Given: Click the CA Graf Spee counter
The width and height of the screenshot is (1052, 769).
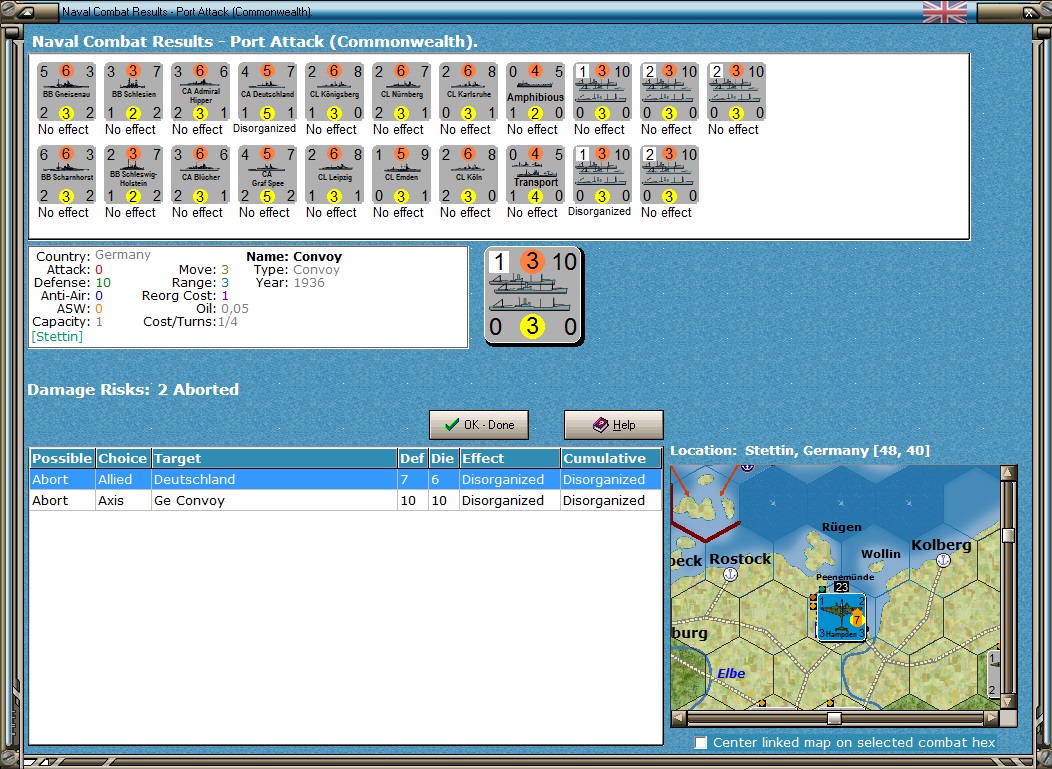Looking at the screenshot, I should click(267, 174).
